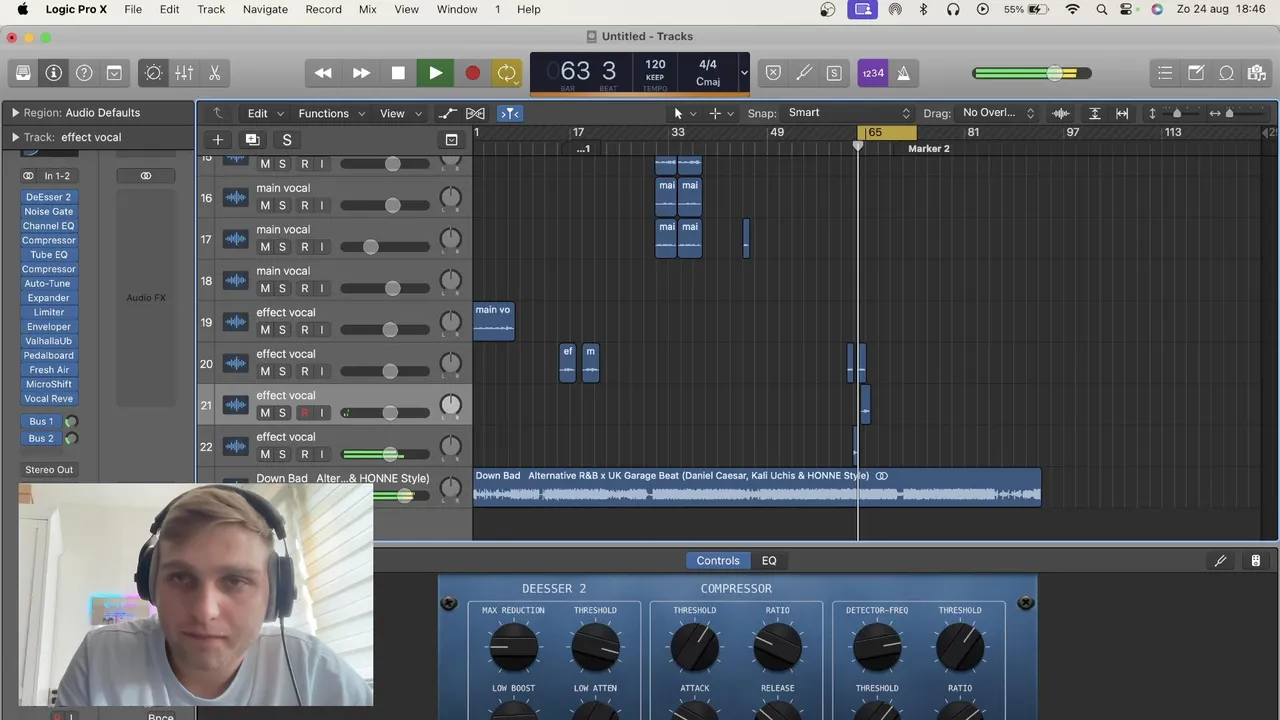Open the Library panel icon

(x=23, y=73)
